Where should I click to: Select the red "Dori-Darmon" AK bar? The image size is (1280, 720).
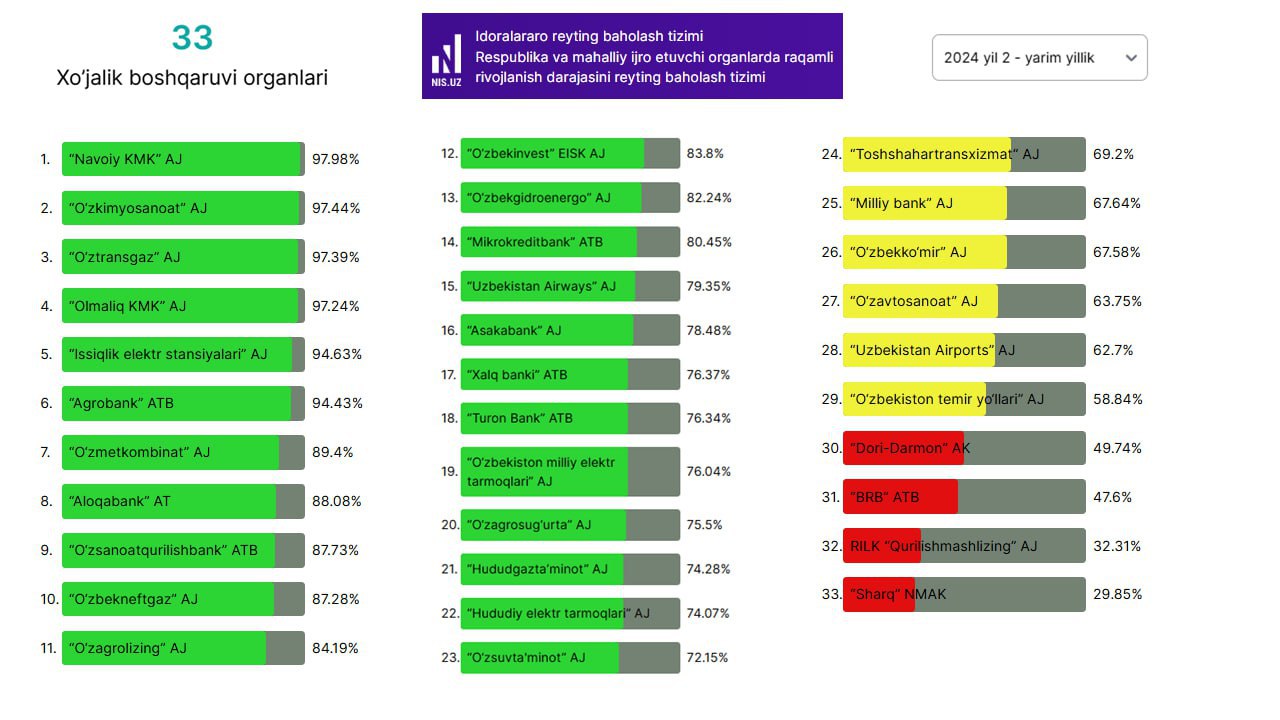click(964, 448)
